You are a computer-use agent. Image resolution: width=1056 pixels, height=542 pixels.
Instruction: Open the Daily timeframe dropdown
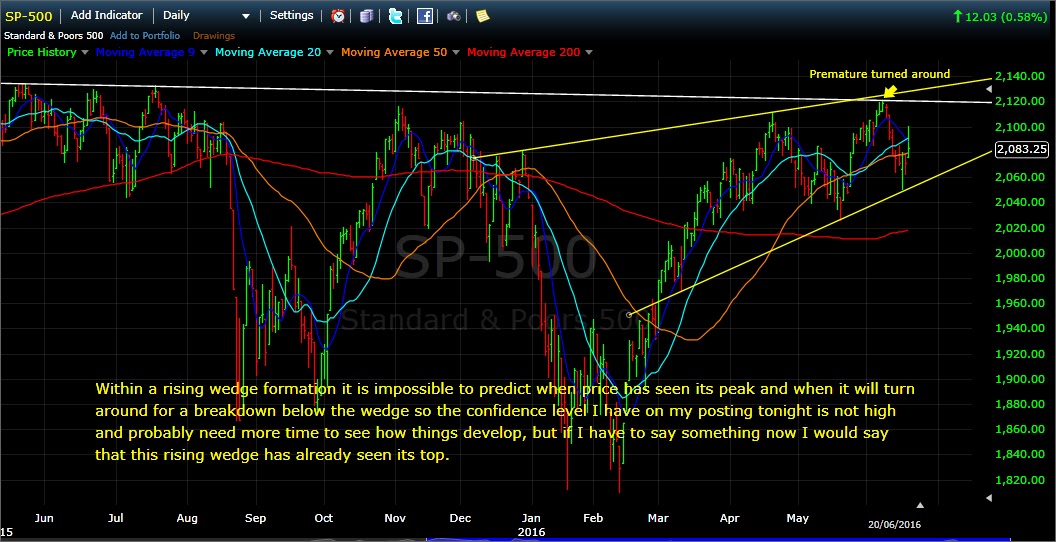206,15
